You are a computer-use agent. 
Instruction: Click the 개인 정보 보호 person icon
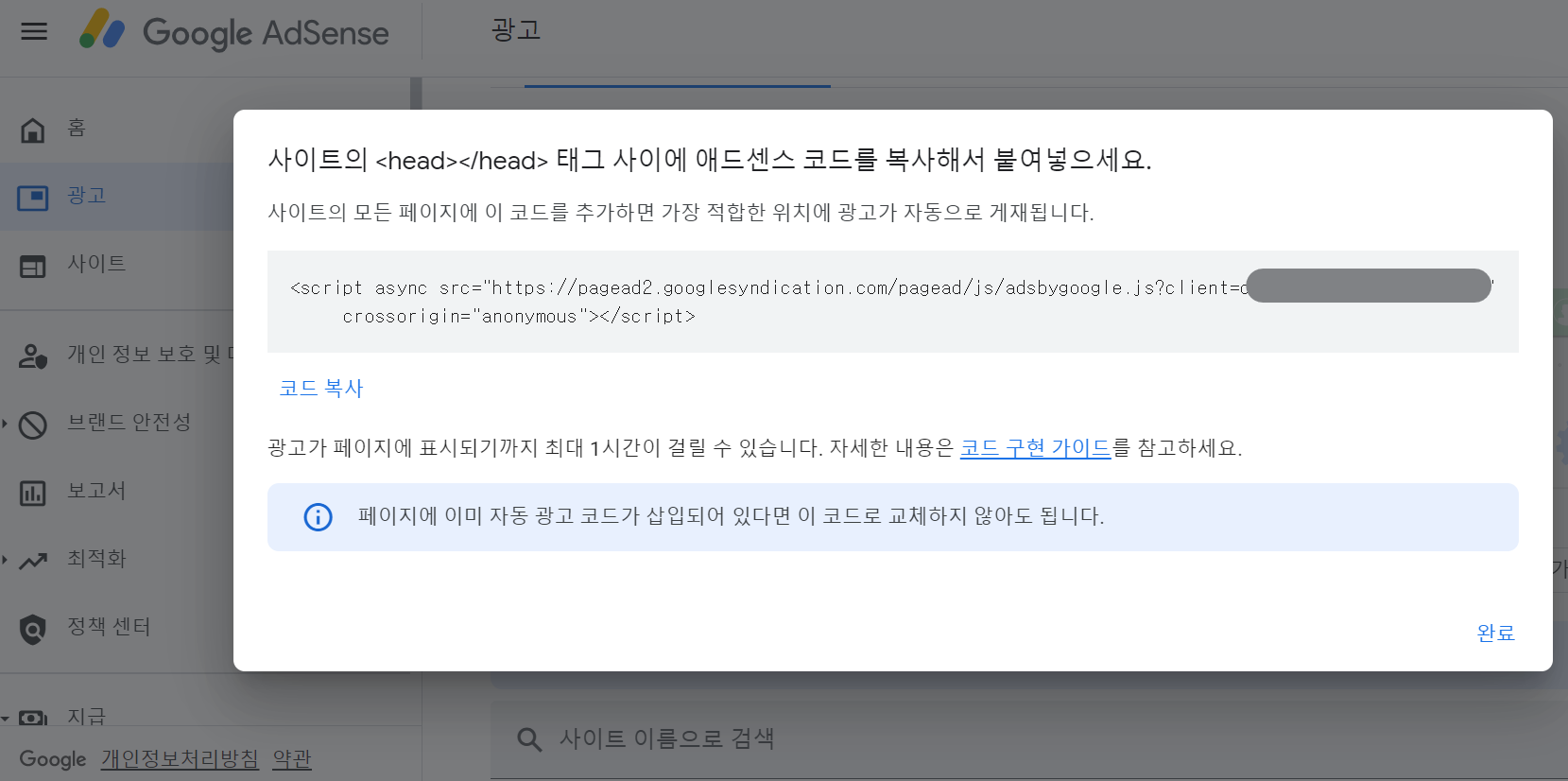pyautogui.click(x=33, y=356)
